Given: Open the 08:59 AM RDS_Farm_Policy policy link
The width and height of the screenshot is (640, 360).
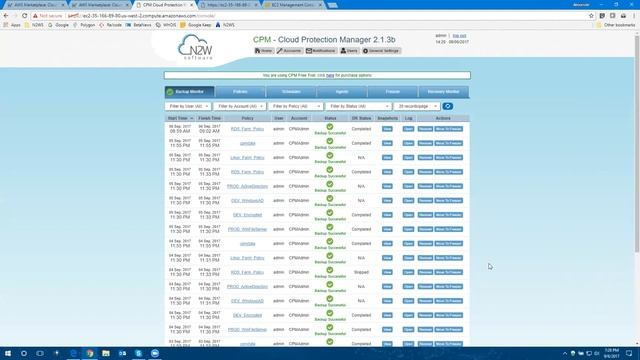Looking at the screenshot, I should [247, 129].
